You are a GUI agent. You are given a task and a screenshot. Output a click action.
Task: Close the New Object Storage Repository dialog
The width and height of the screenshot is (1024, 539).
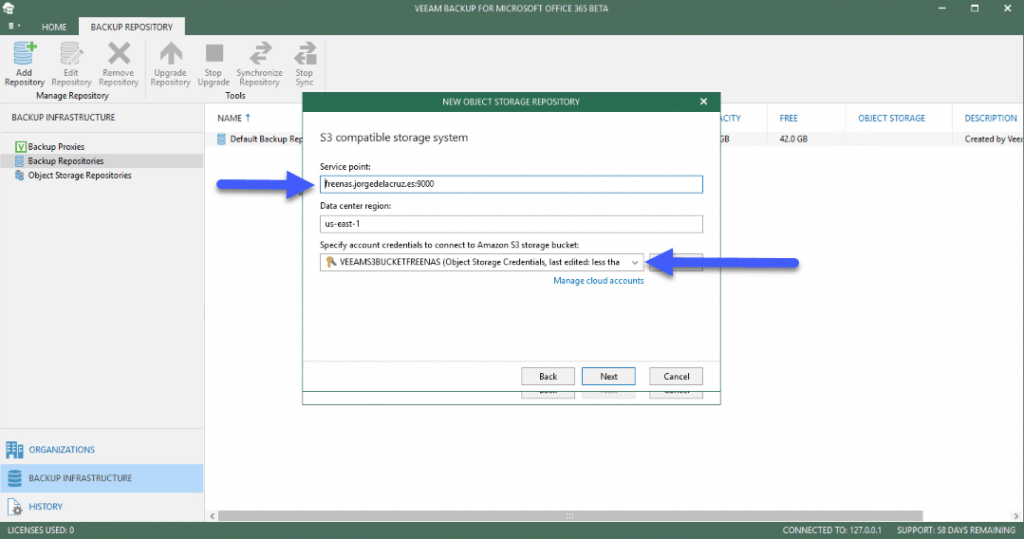click(x=703, y=102)
